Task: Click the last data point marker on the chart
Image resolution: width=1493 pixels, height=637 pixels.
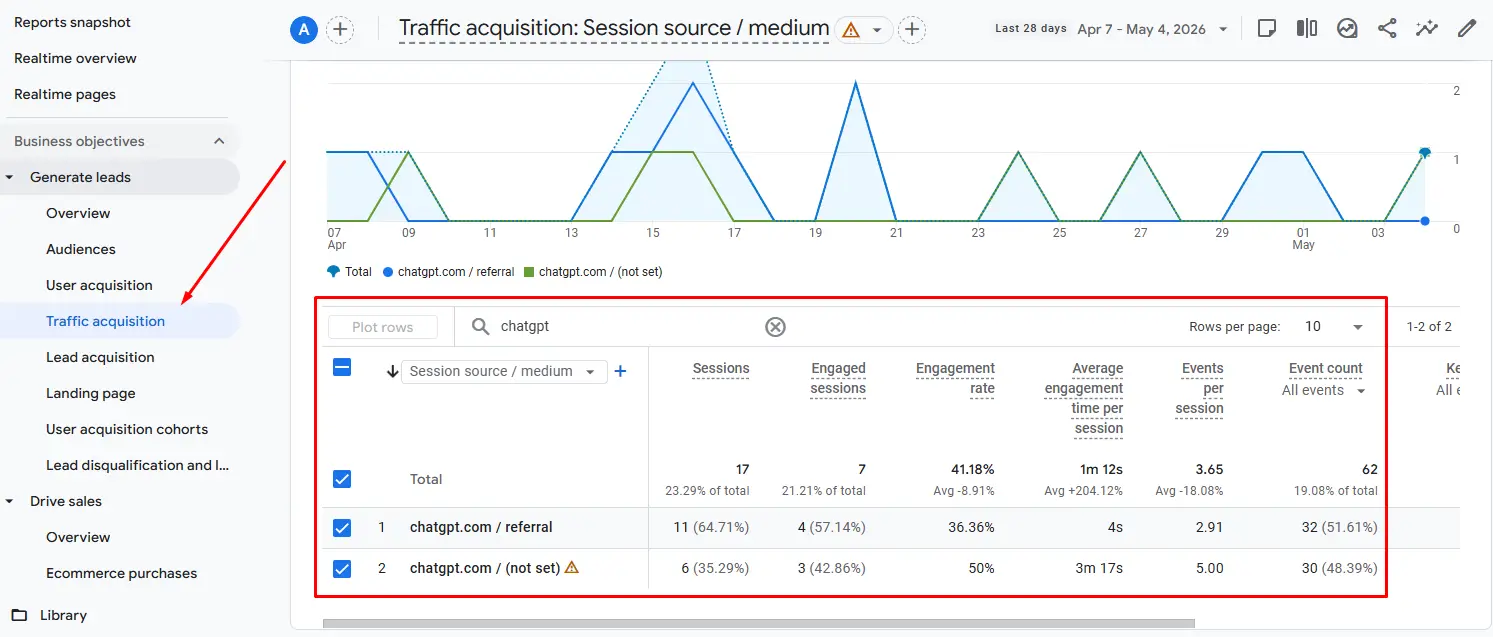Action: coord(1425,153)
